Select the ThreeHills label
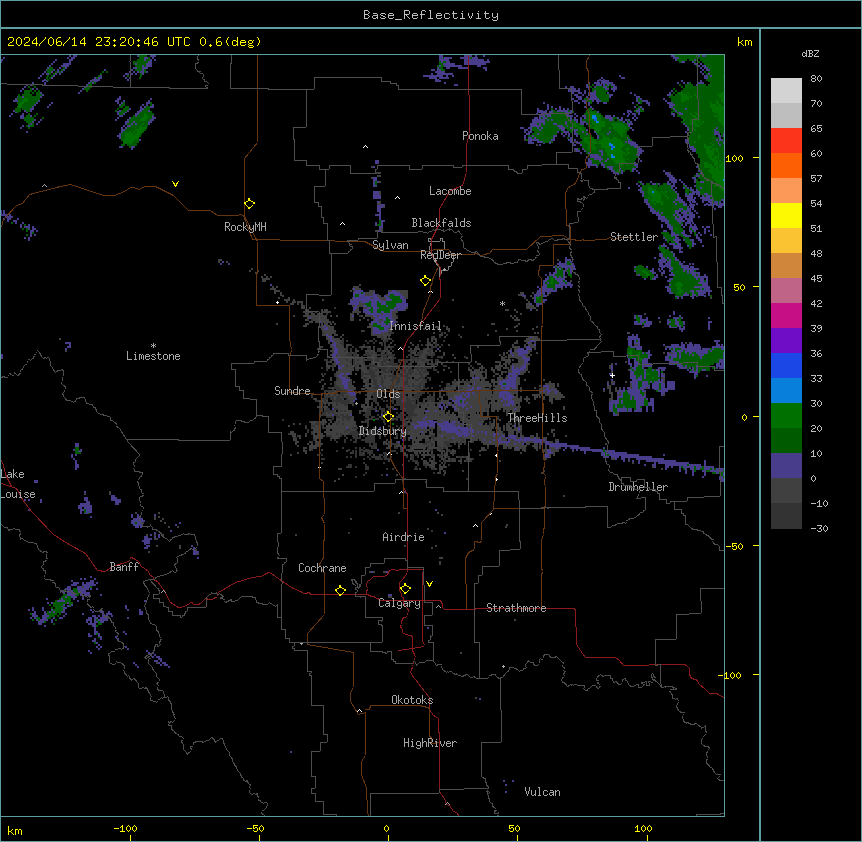 tap(537, 418)
